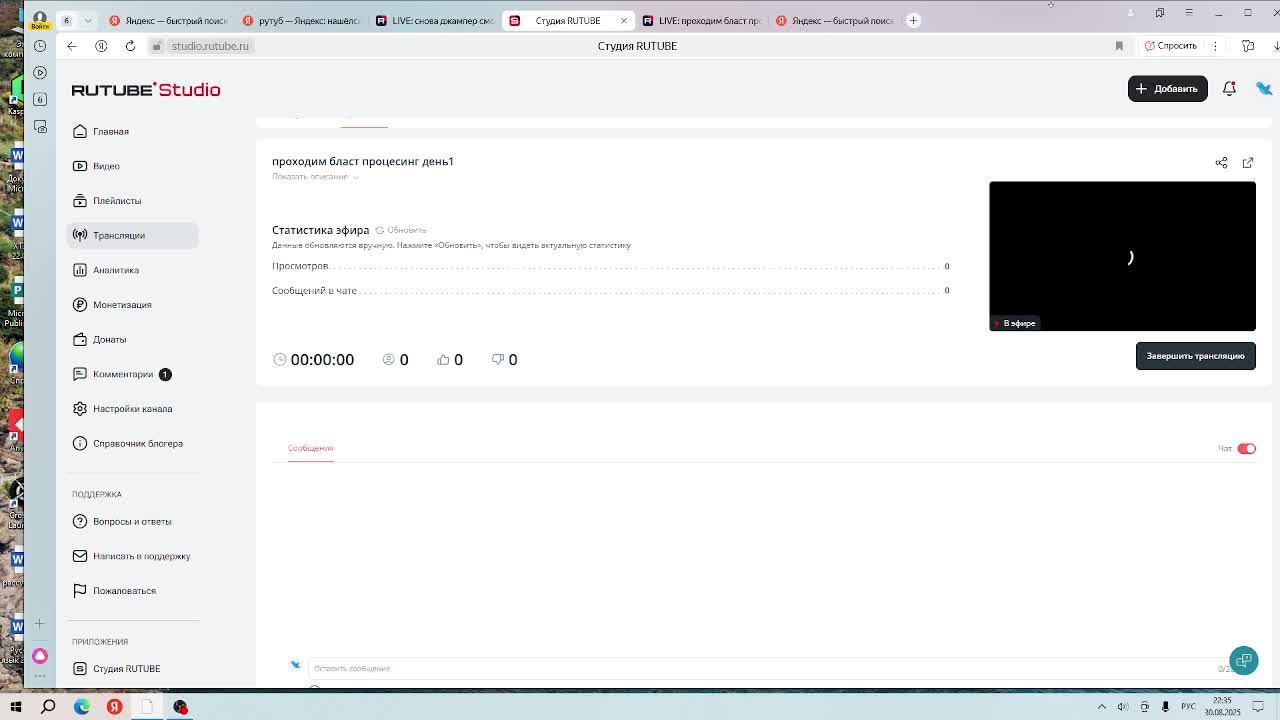Screen dimensions: 1280x720
Task: Open Windows Start menu
Action: 16,707
